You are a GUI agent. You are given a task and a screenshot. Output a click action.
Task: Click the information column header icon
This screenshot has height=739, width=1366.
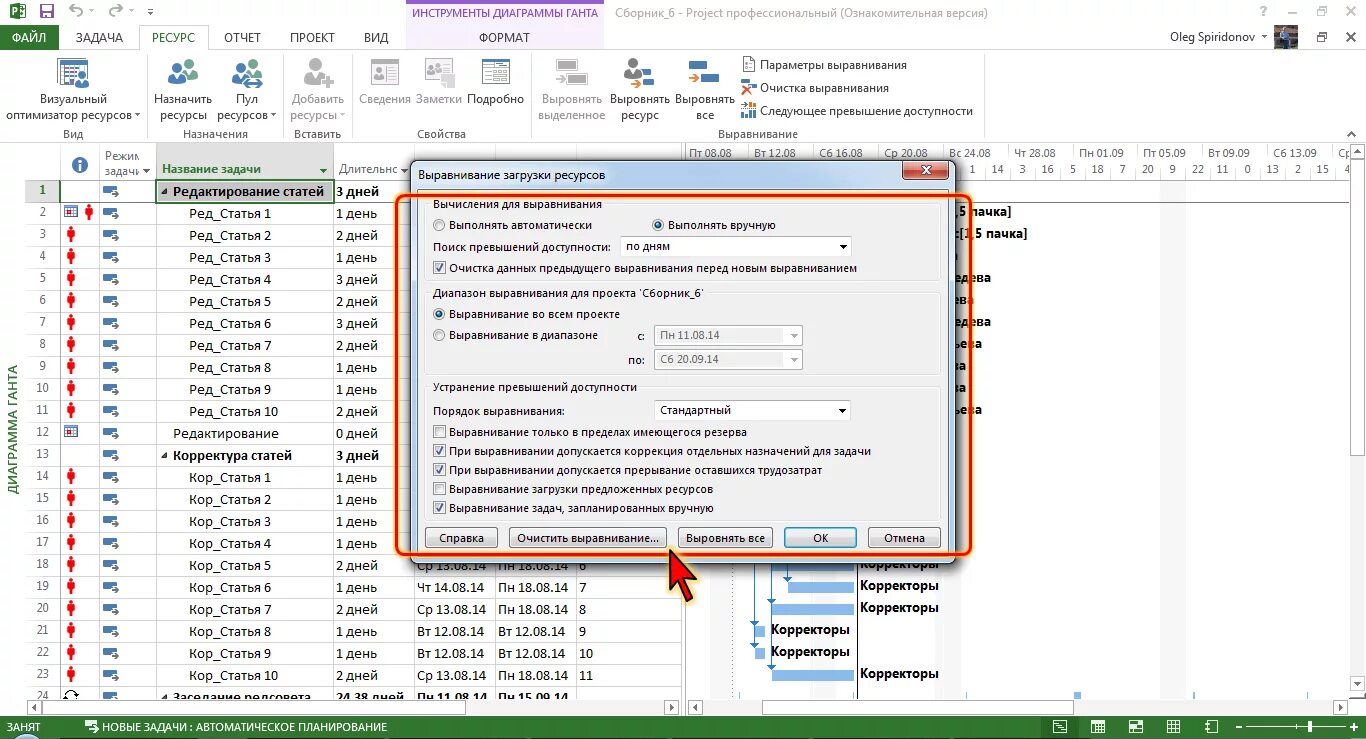80,165
